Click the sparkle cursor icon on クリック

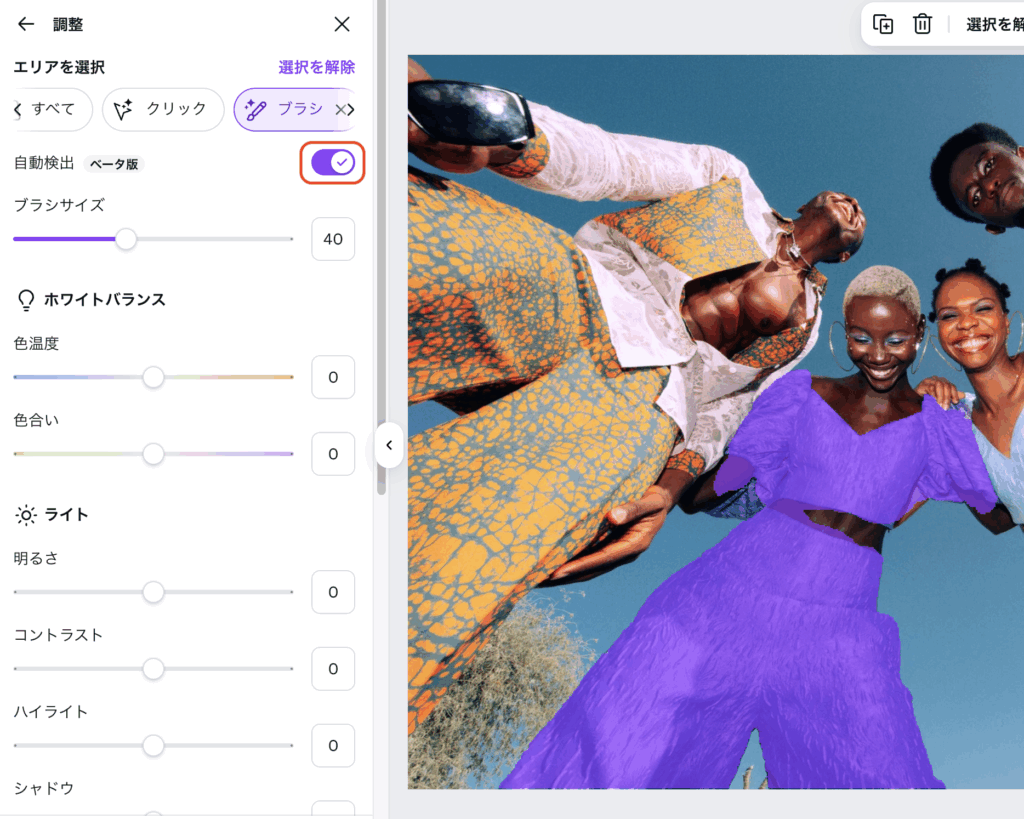[124, 110]
